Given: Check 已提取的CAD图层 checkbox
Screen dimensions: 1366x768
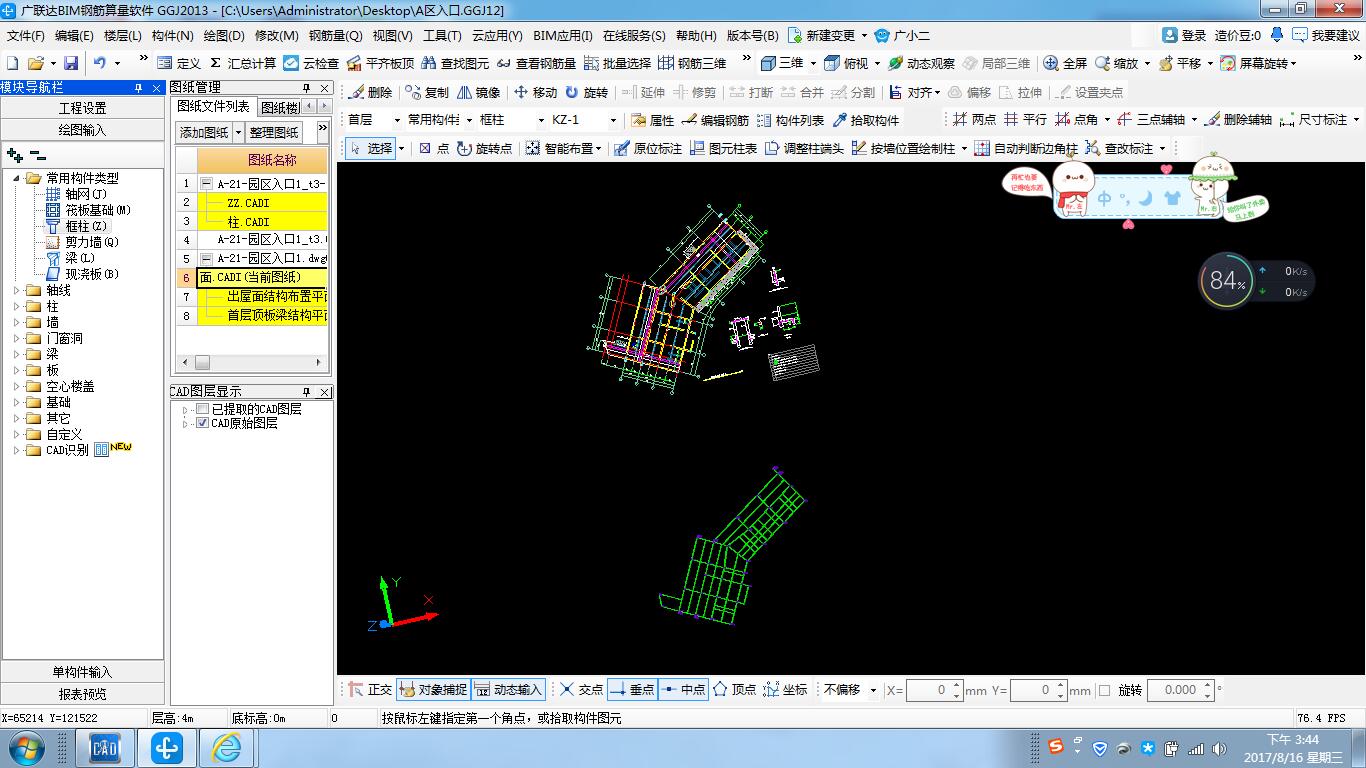Looking at the screenshot, I should pos(203,409).
